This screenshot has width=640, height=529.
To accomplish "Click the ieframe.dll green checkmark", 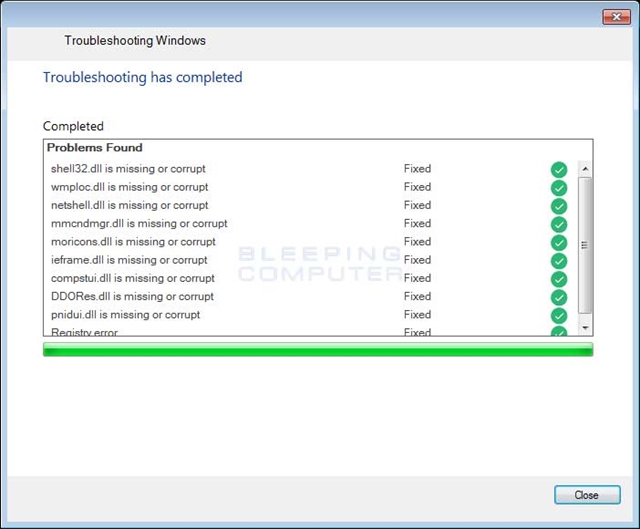I will point(559,261).
